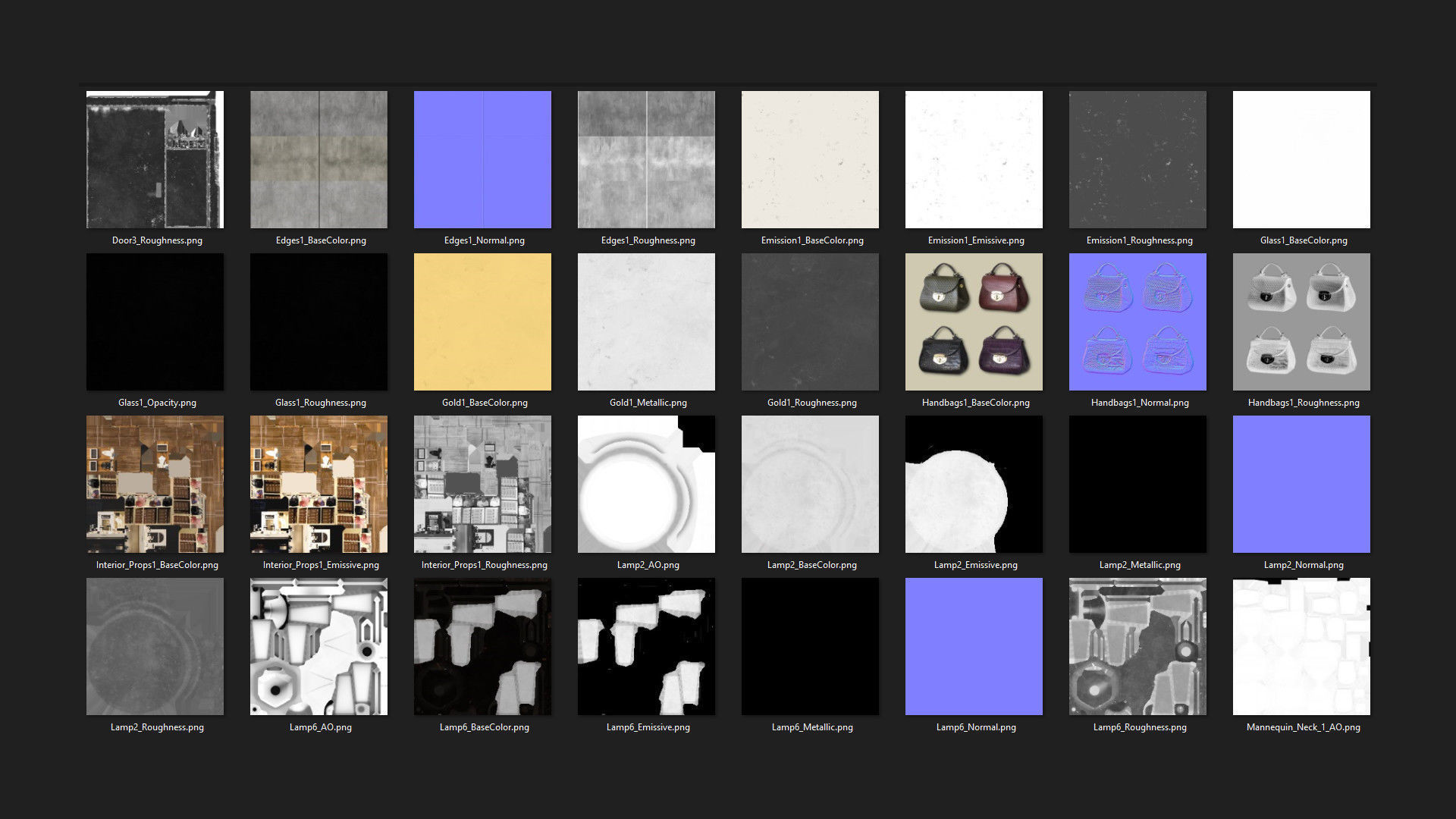Click the Lamp2_Normal.png file name label
This screenshot has width=1456, height=819.
click(1303, 565)
